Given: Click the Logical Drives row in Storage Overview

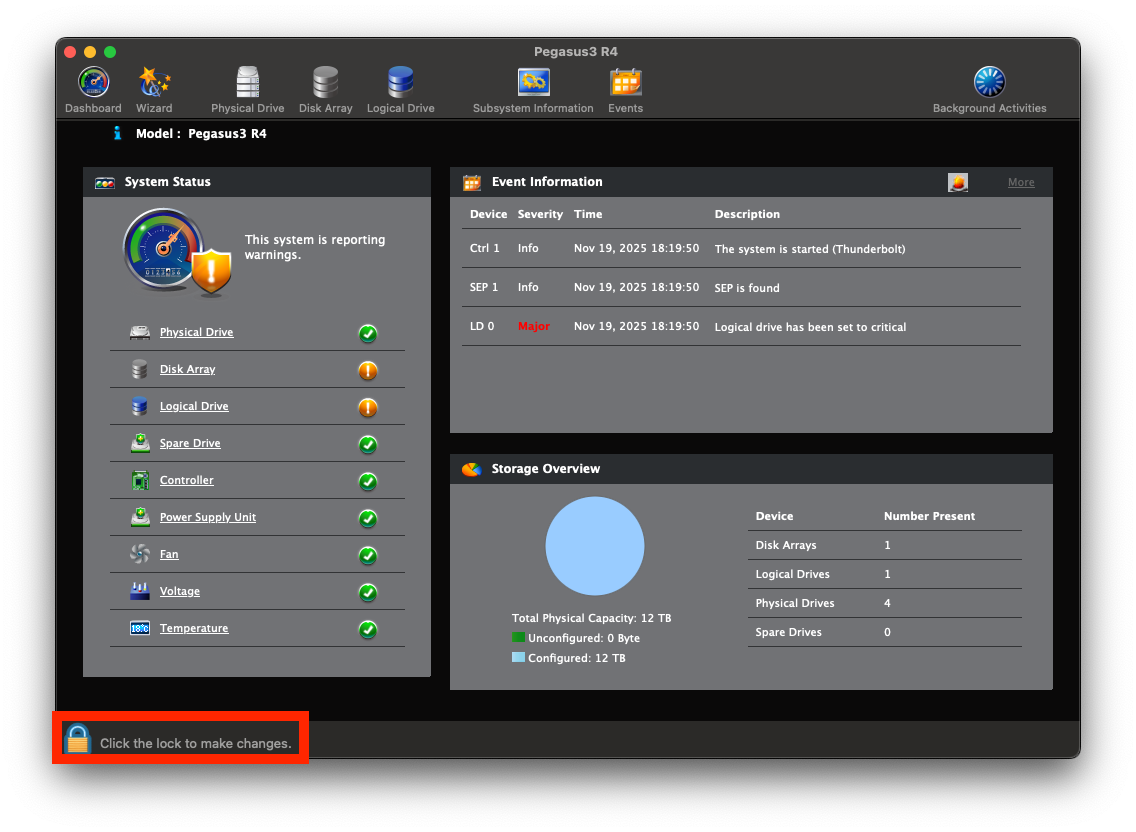Looking at the screenshot, I should (x=885, y=574).
